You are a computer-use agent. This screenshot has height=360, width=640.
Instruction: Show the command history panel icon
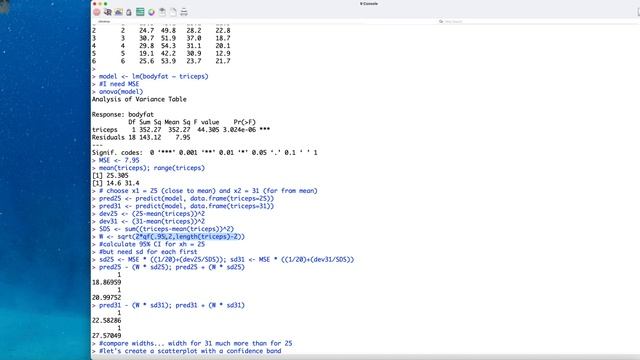[x=140, y=12]
